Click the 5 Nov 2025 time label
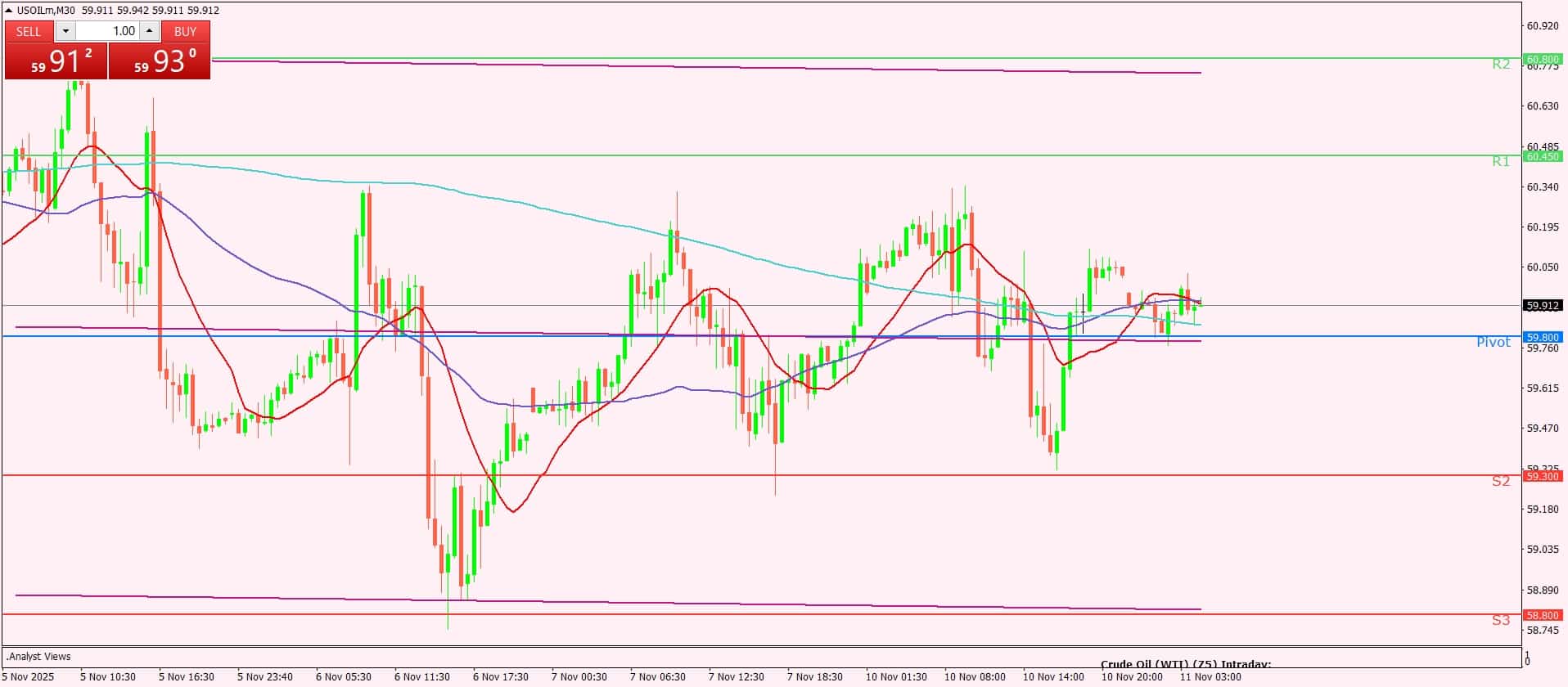 (x=29, y=677)
